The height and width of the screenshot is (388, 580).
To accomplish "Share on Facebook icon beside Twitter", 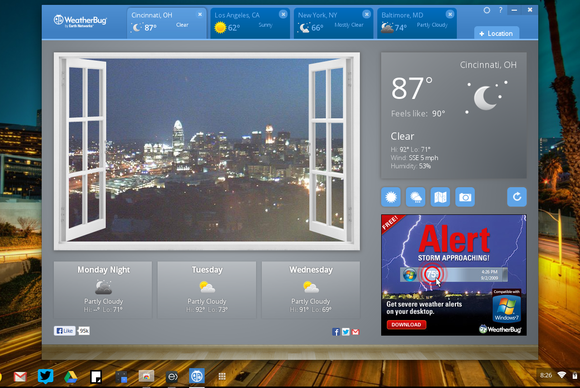I will pos(336,332).
